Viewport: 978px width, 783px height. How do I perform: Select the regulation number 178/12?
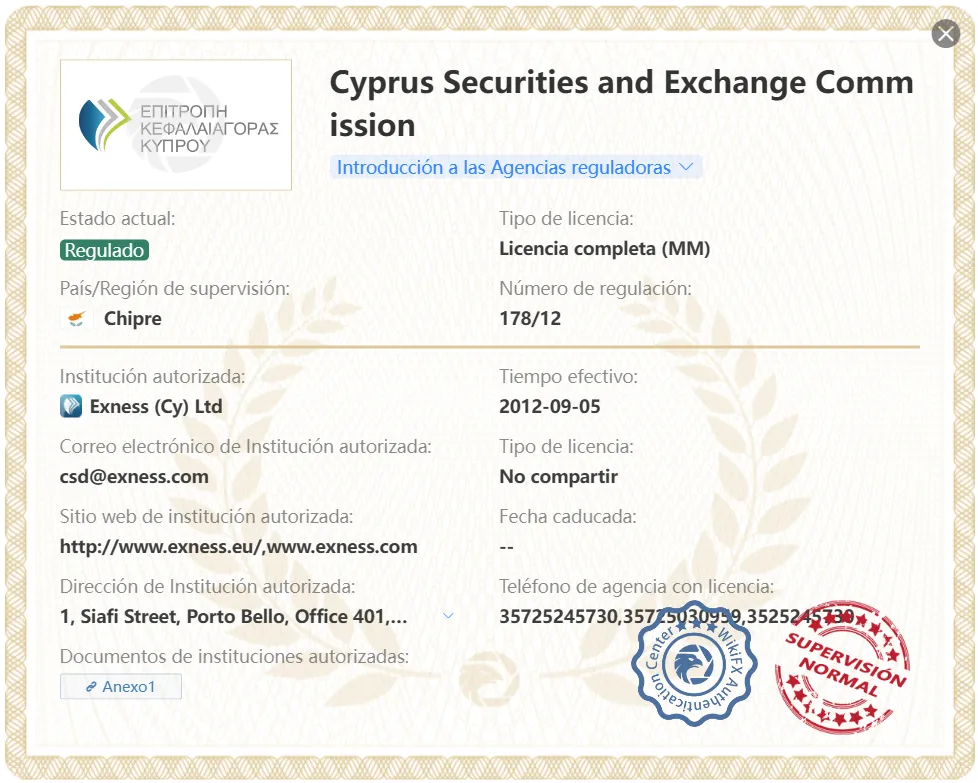530,318
